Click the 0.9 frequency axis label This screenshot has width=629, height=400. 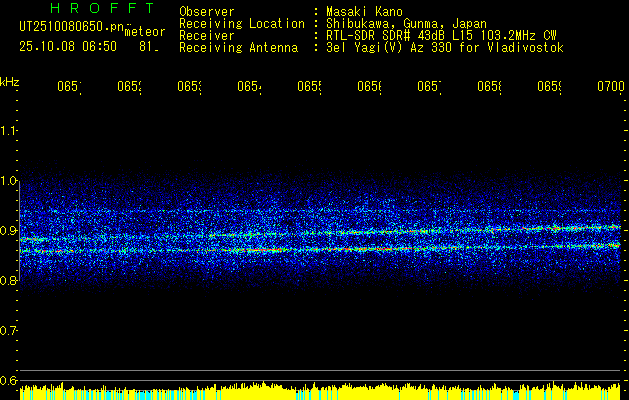pyautogui.click(x=9, y=231)
